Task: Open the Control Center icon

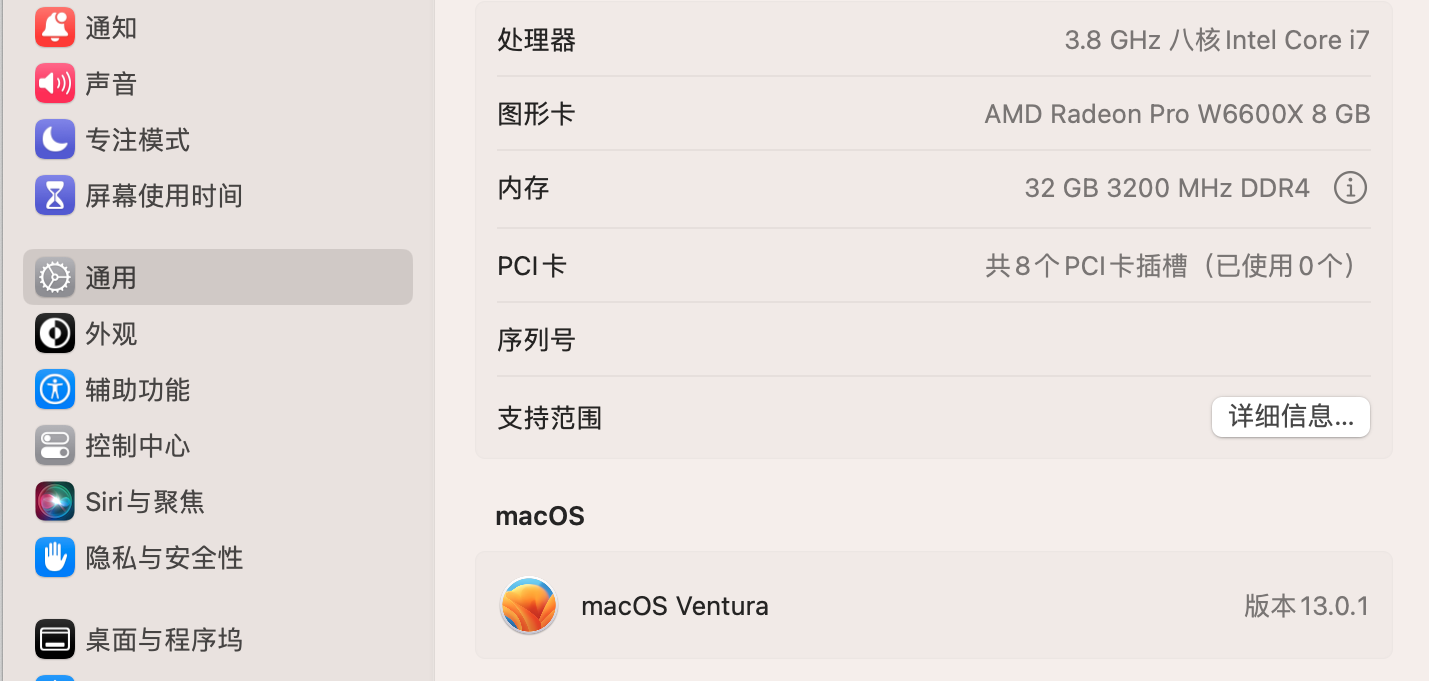Action: tap(55, 446)
